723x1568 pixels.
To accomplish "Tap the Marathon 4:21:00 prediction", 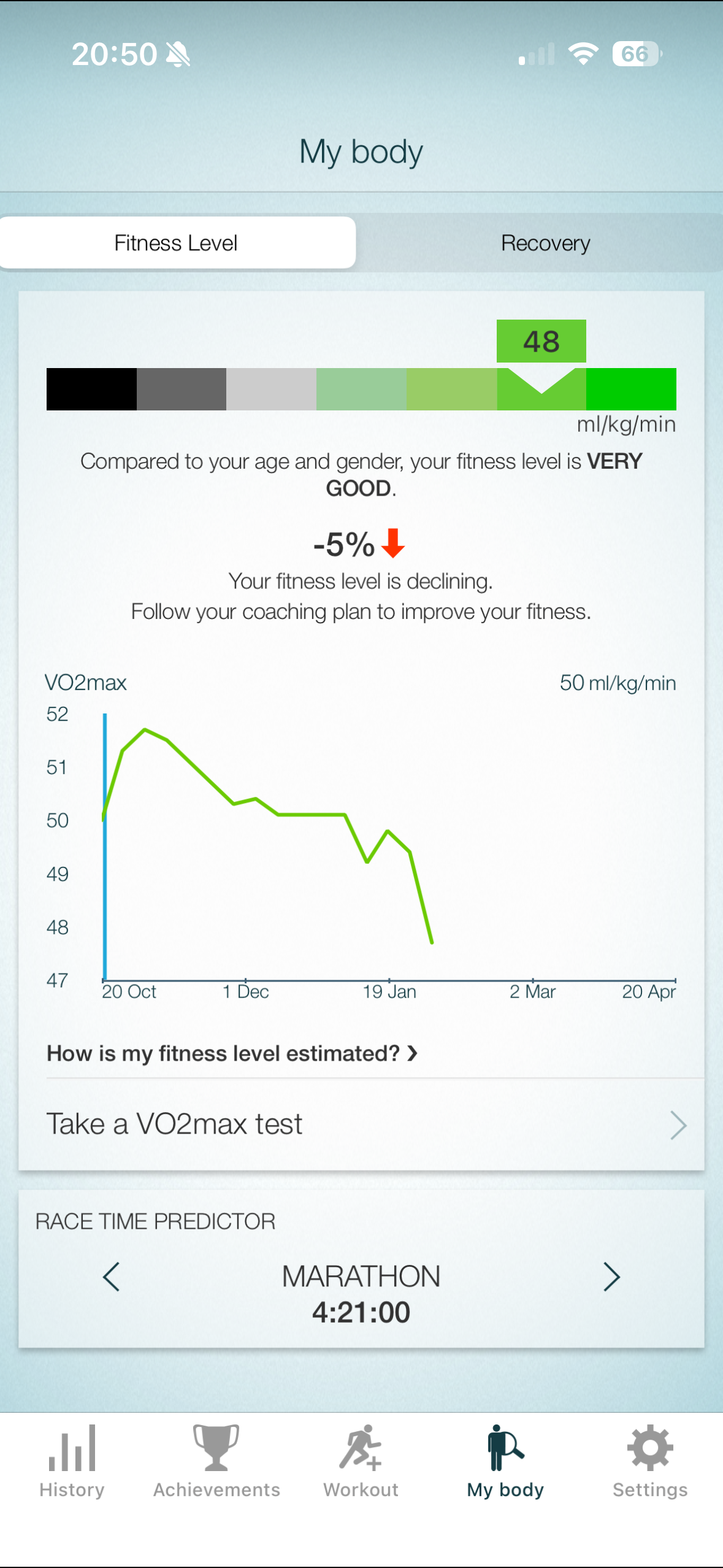I will point(361,1294).
